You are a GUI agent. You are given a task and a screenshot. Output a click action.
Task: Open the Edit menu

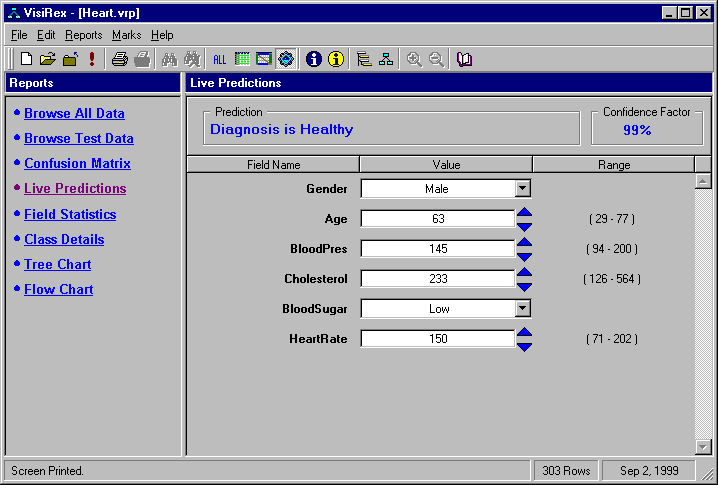pyautogui.click(x=46, y=35)
